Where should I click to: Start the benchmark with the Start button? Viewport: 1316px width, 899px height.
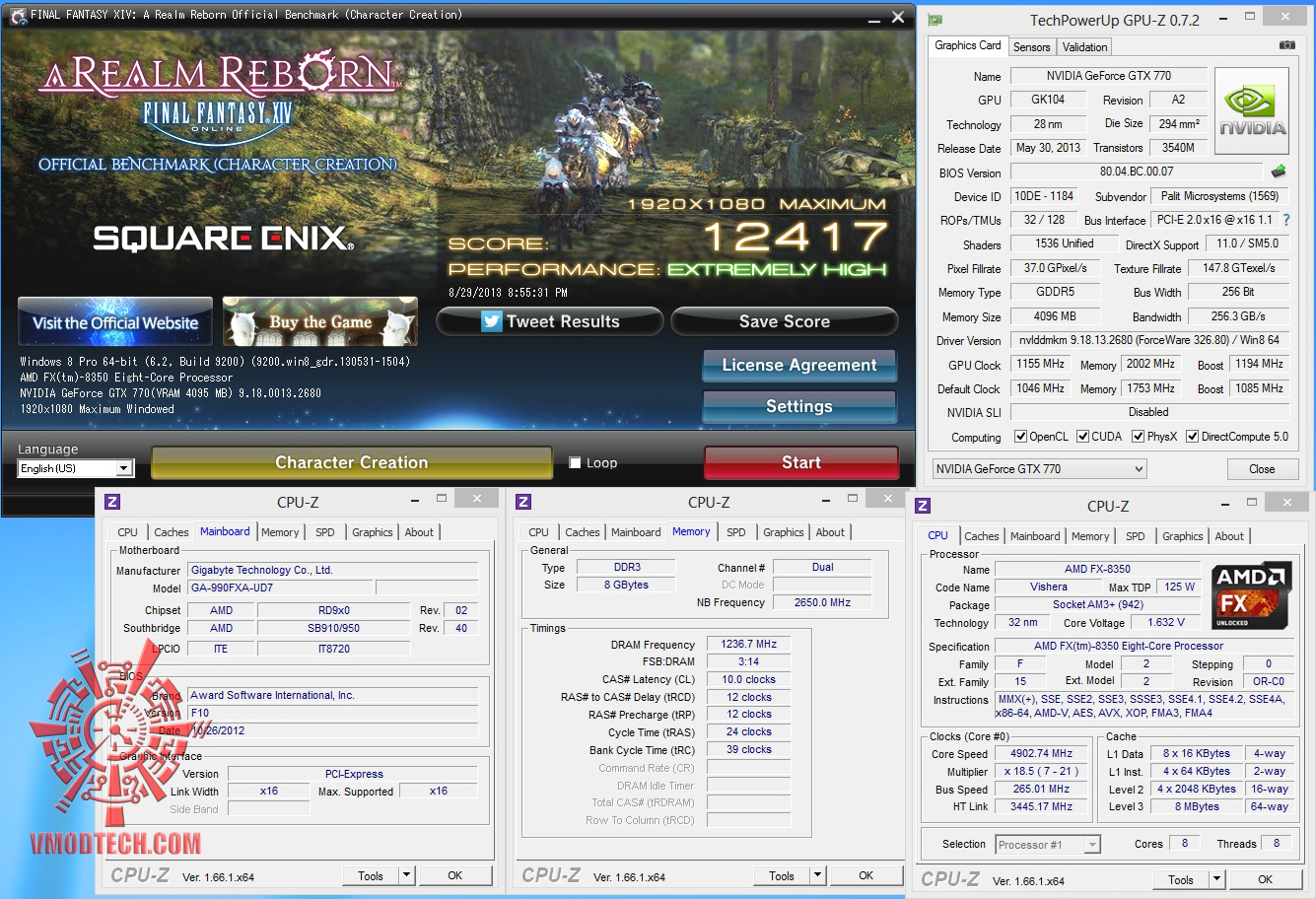pos(801,462)
